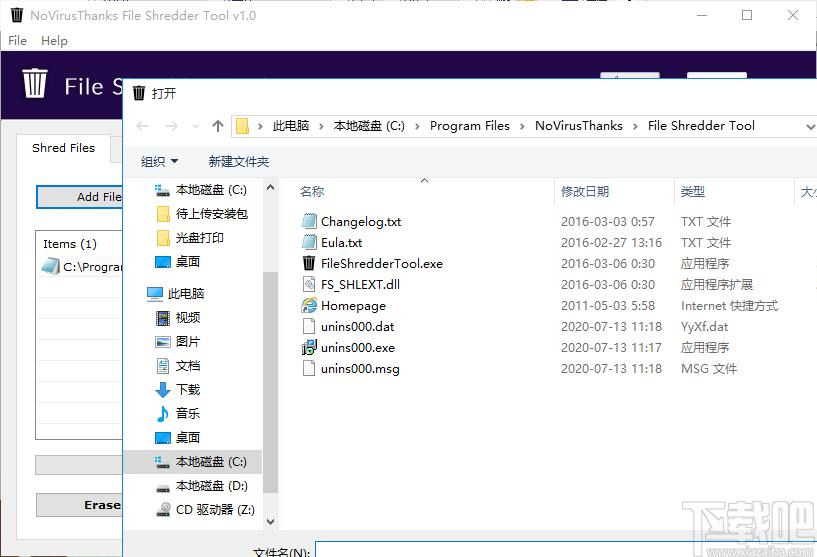Click the FS_SHLEXT.dll gear file icon
This screenshot has width=817, height=557.
309,284
